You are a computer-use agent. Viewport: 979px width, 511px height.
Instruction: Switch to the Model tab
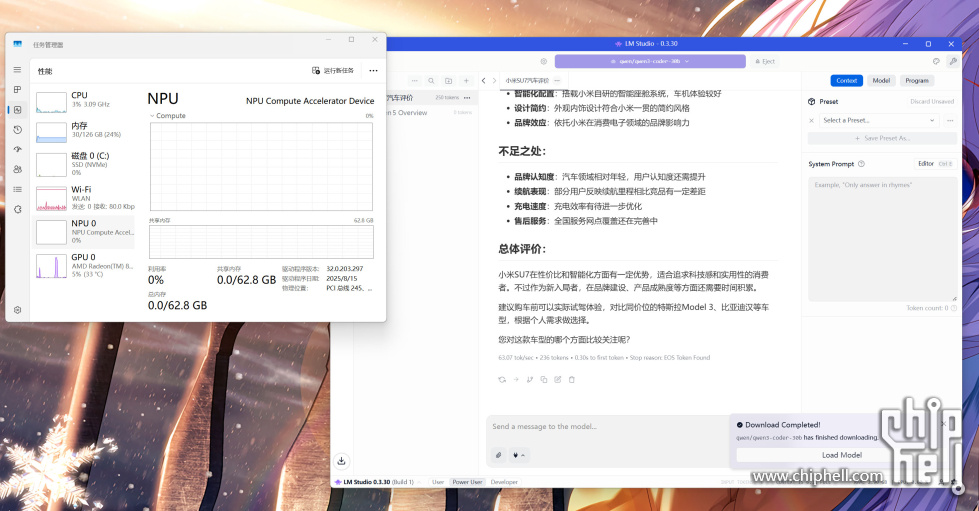(880, 81)
